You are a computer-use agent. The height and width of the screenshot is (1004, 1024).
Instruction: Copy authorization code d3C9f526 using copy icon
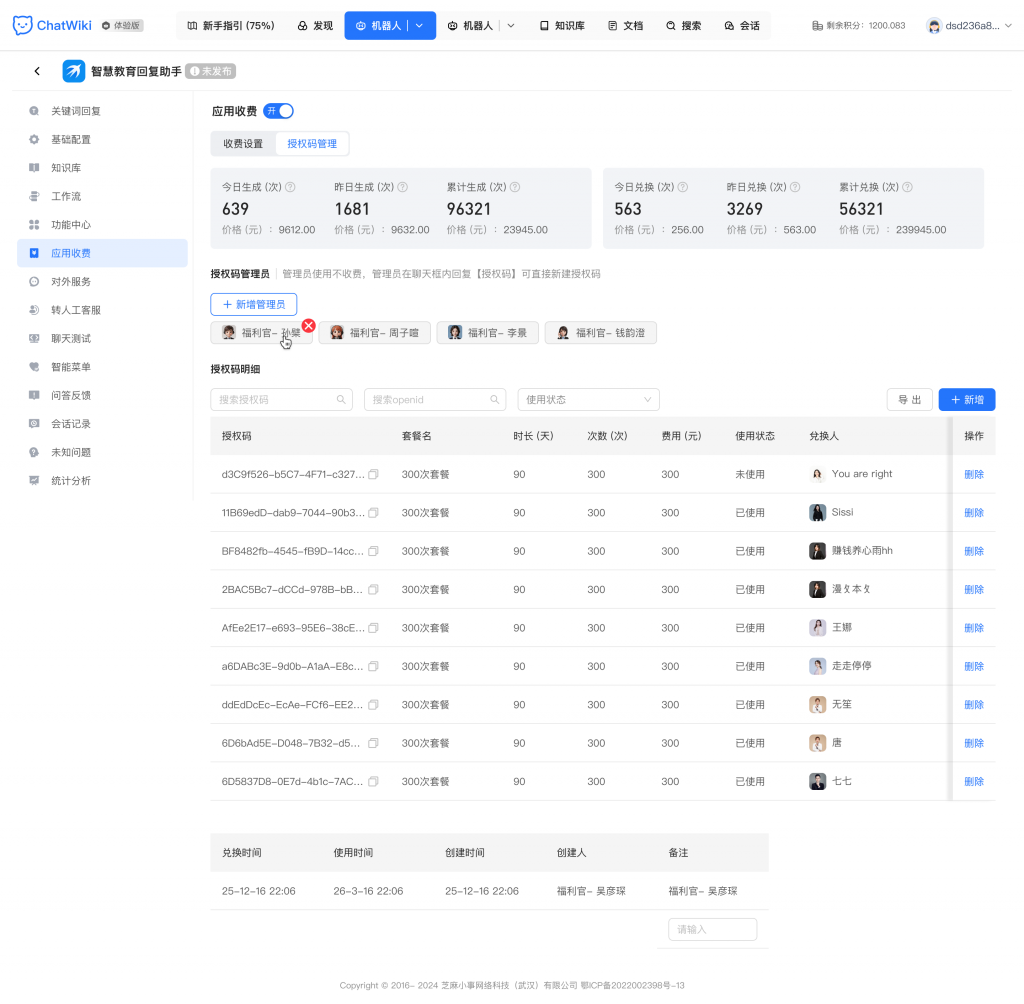coord(374,474)
